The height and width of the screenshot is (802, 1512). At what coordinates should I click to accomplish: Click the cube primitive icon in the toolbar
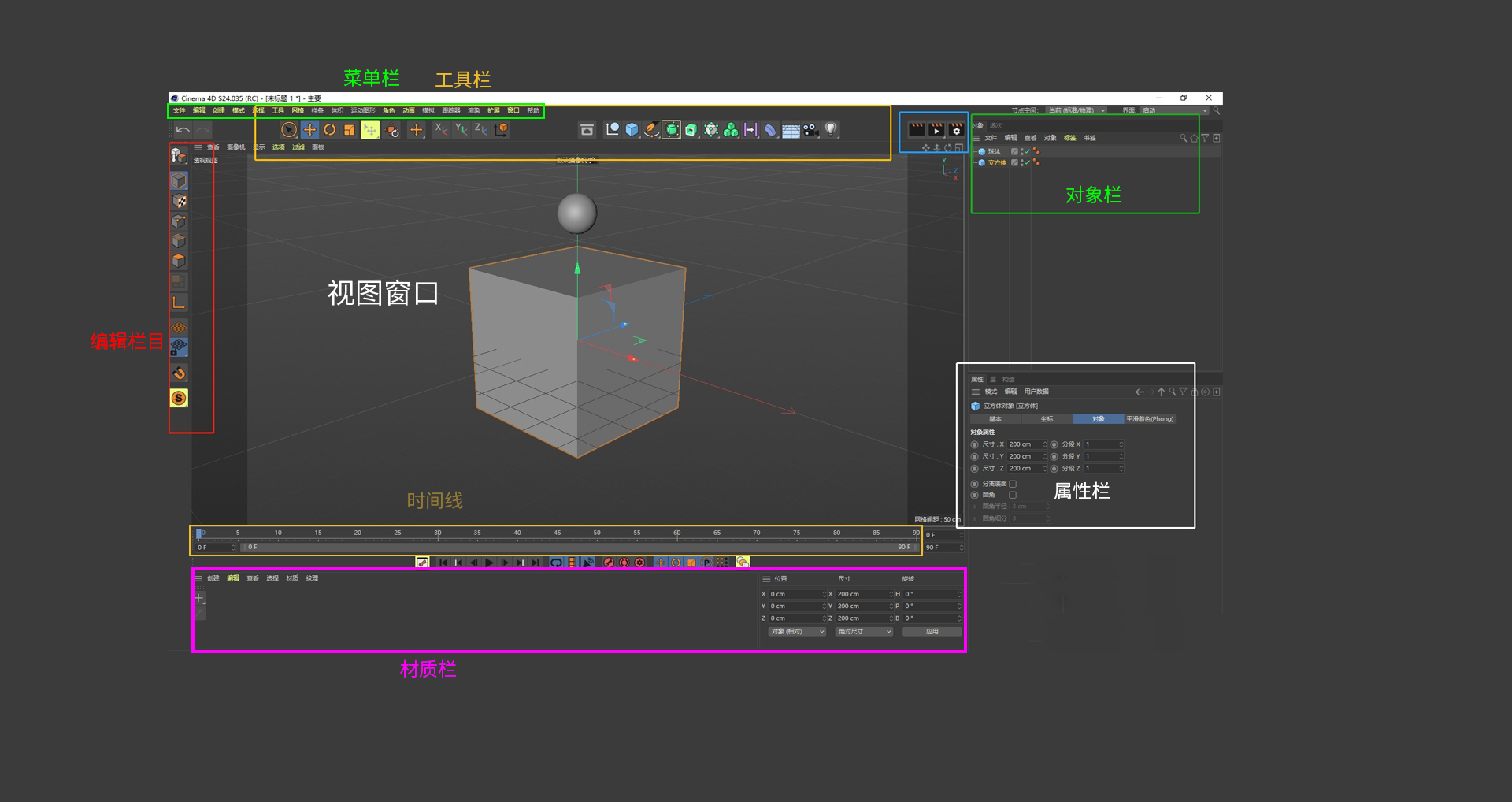(x=632, y=129)
